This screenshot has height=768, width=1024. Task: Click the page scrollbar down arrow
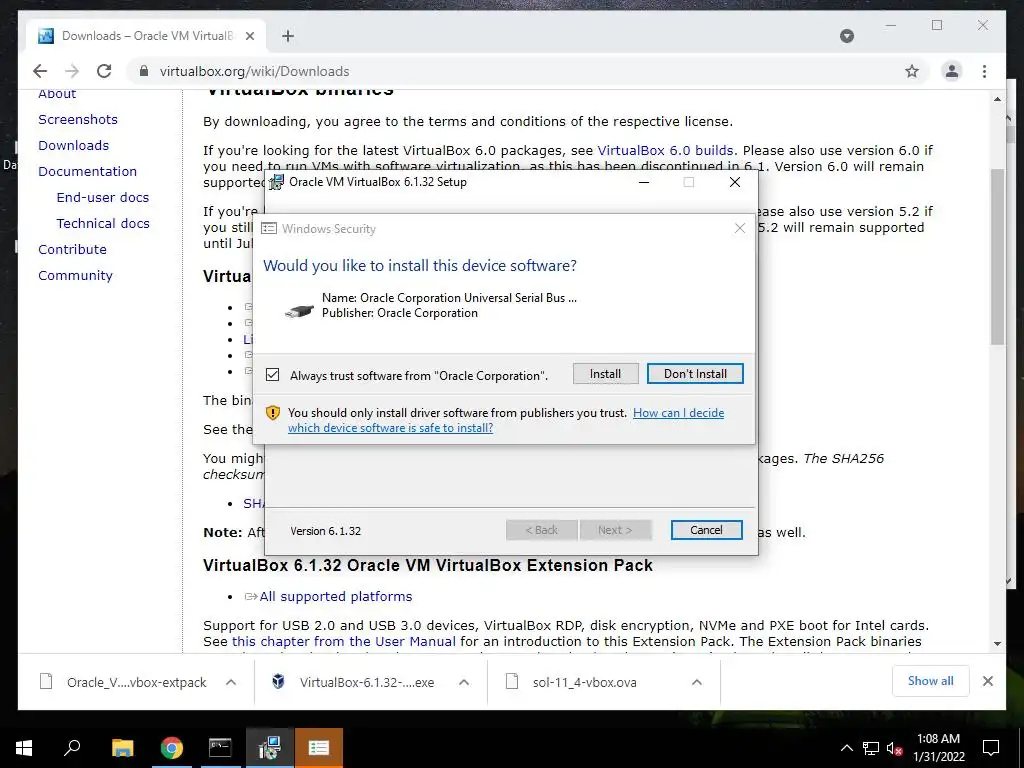point(997,644)
